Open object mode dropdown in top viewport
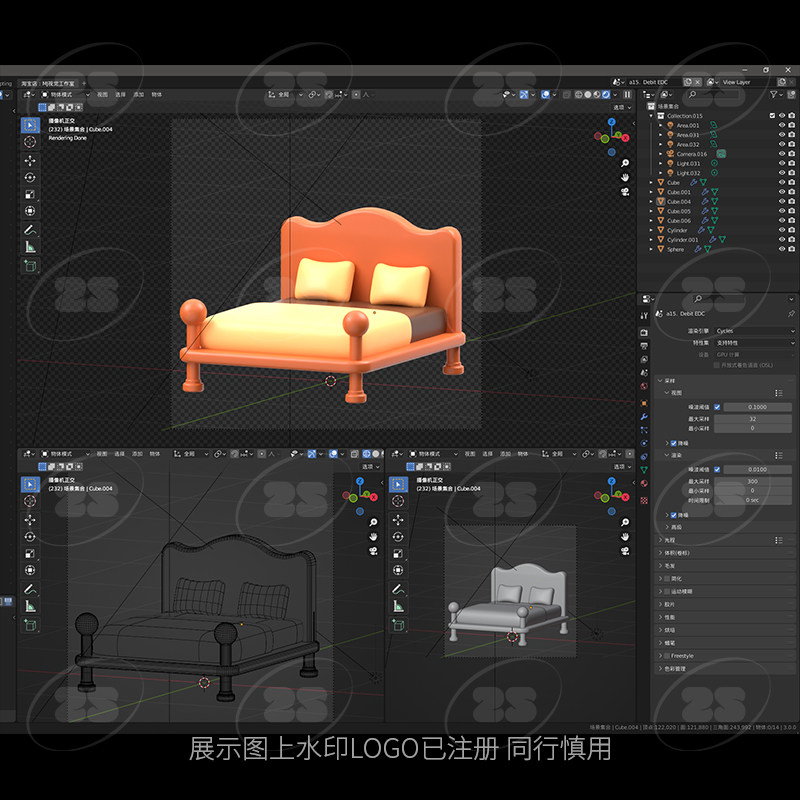800x800 pixels. click(65, 94)
